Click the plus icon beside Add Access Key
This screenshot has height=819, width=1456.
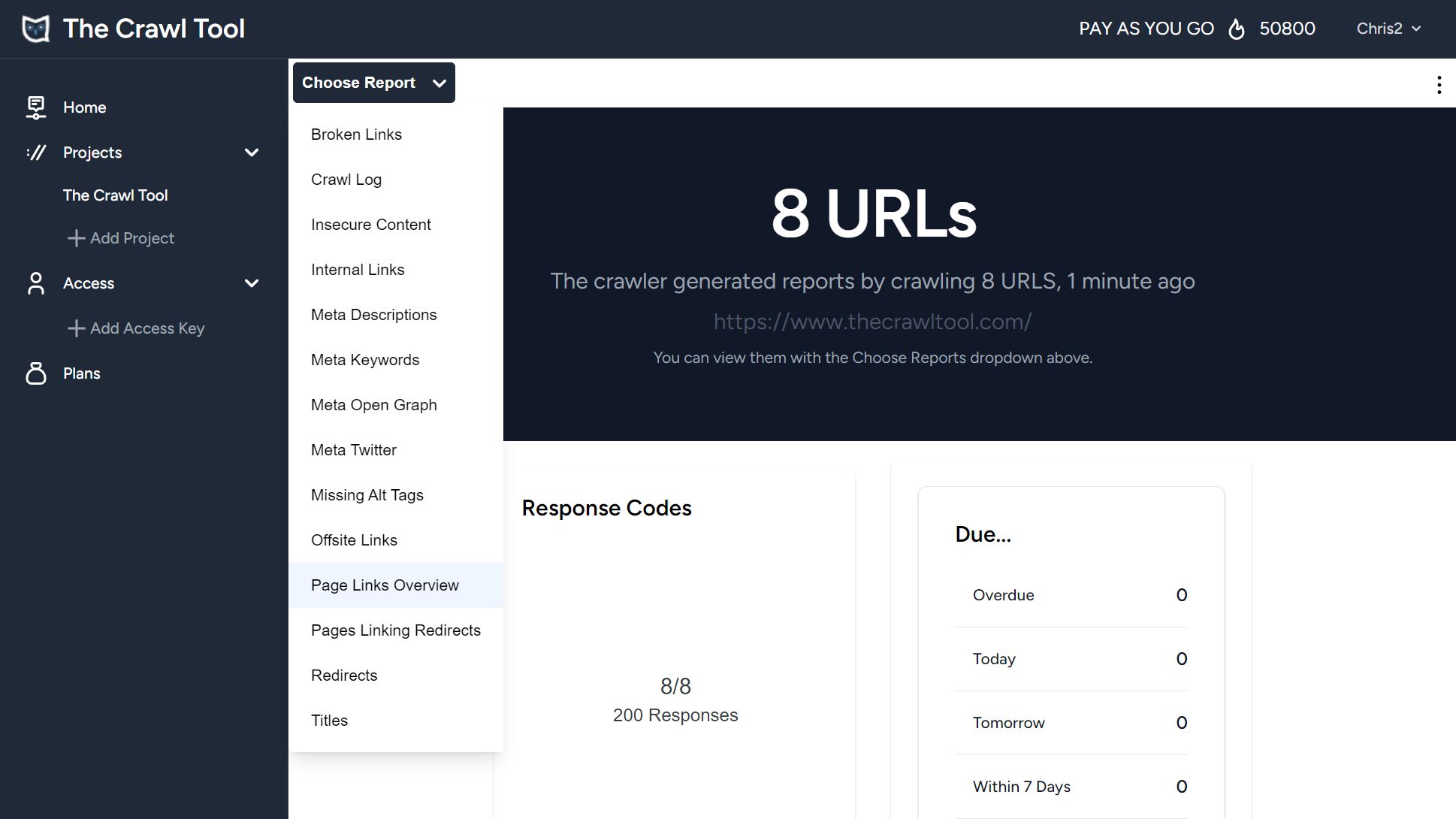coord(76,328)
